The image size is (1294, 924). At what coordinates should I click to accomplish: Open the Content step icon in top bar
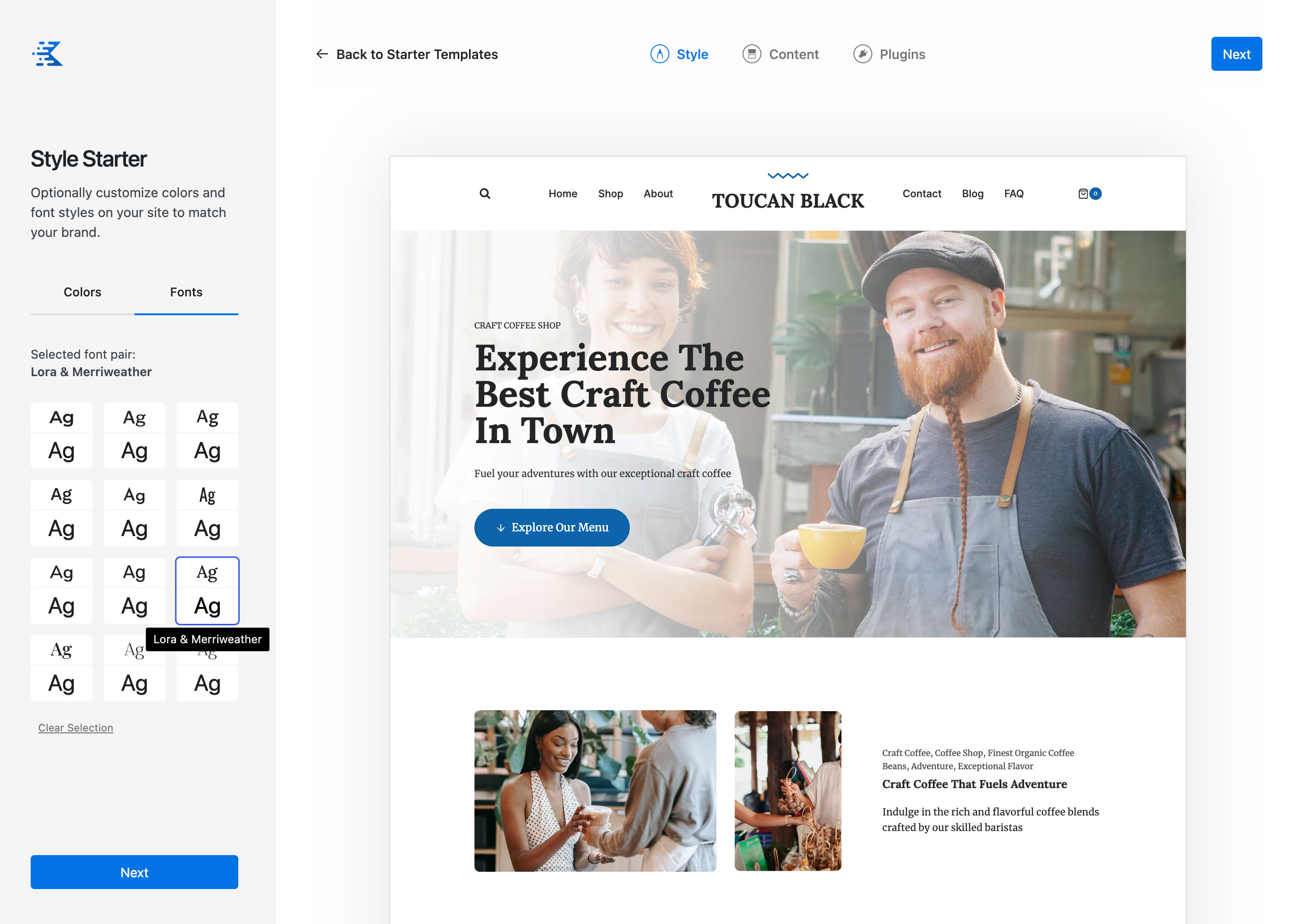(752, 53)
